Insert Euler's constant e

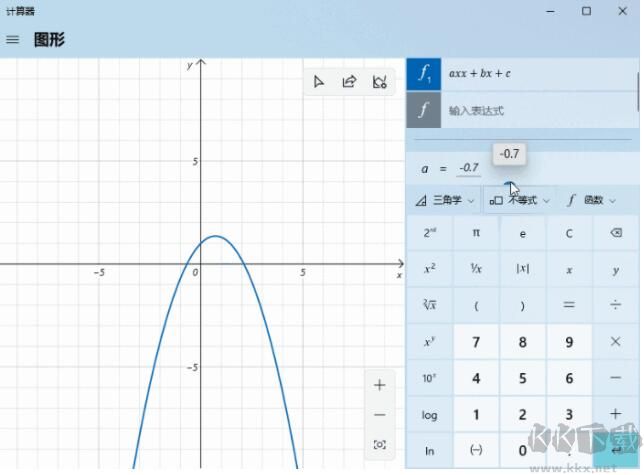[522, 233]
